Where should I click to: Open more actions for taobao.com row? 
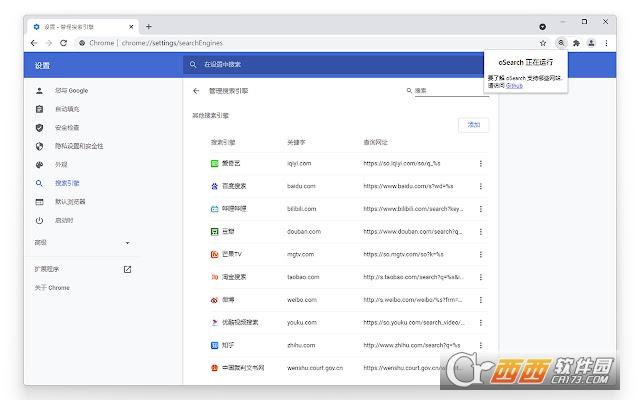tap(481, 277)
